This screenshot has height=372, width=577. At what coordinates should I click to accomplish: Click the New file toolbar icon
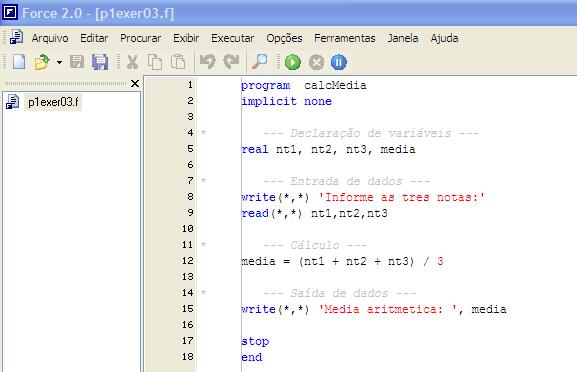(x=19, y=62)
